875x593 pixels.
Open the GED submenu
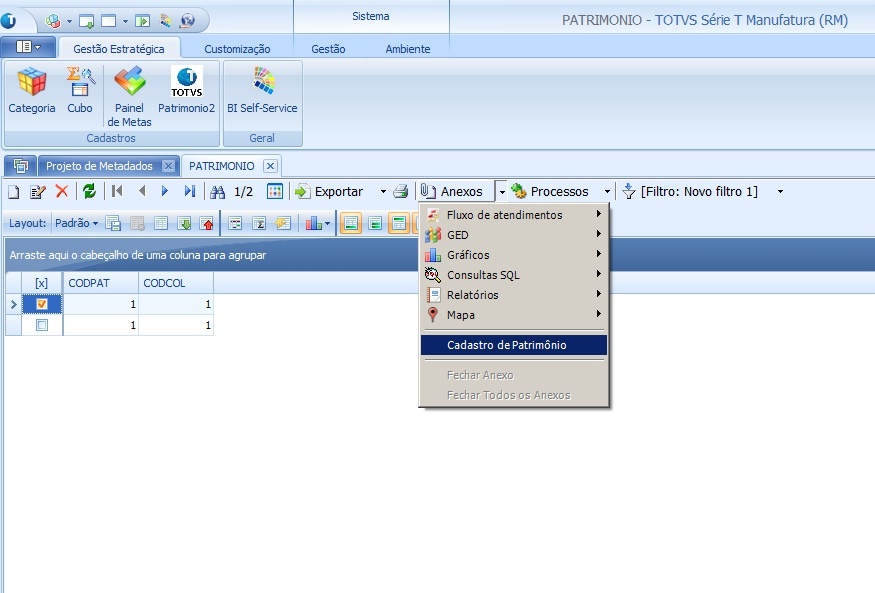514,235
